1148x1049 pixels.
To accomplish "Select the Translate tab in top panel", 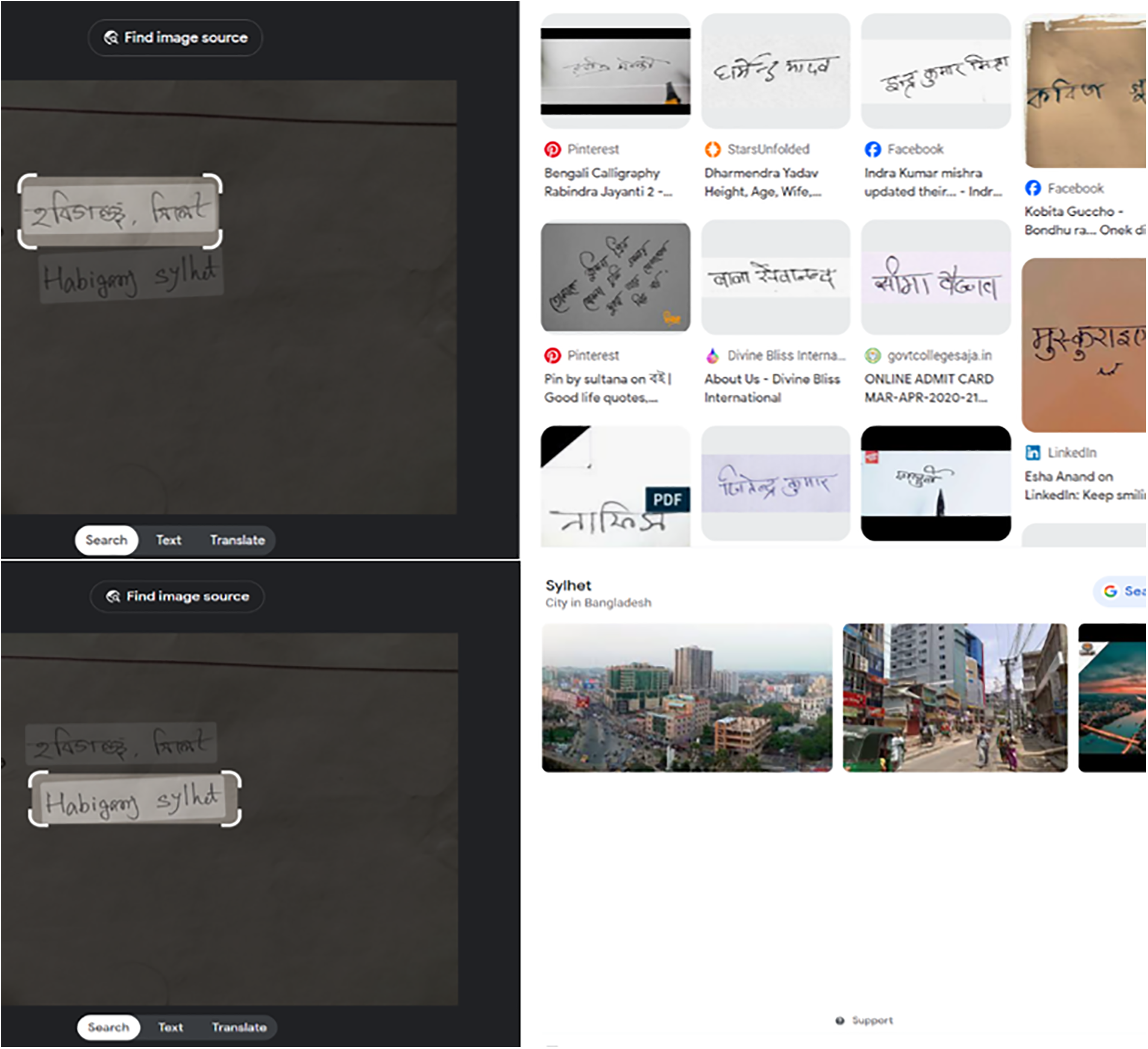I will tap(237, 540).
